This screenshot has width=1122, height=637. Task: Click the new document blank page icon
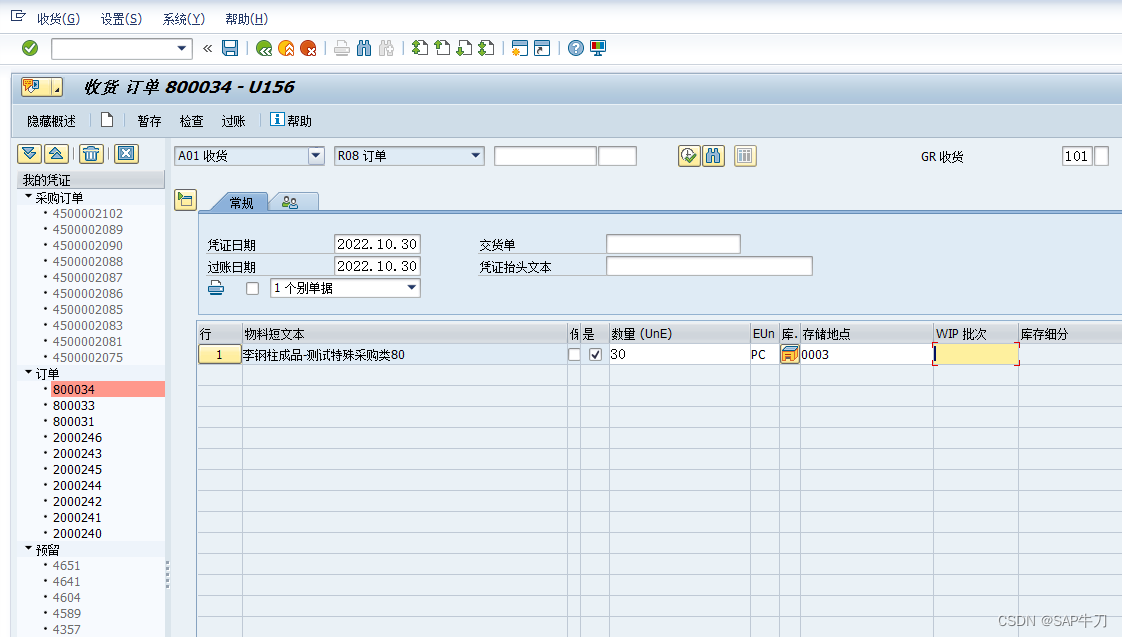(x=107, y=120)
